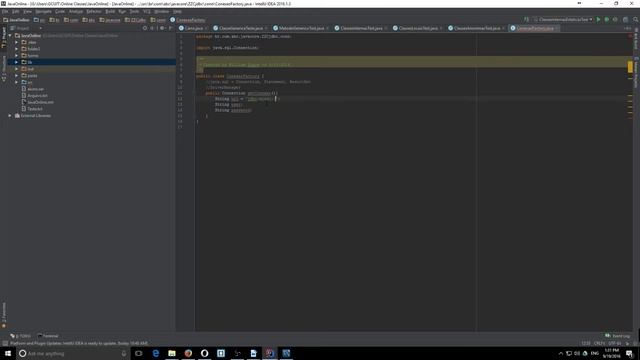Open the Navigate menu
This screenshot has width=640, height=360.
click(x=43, y=11)
